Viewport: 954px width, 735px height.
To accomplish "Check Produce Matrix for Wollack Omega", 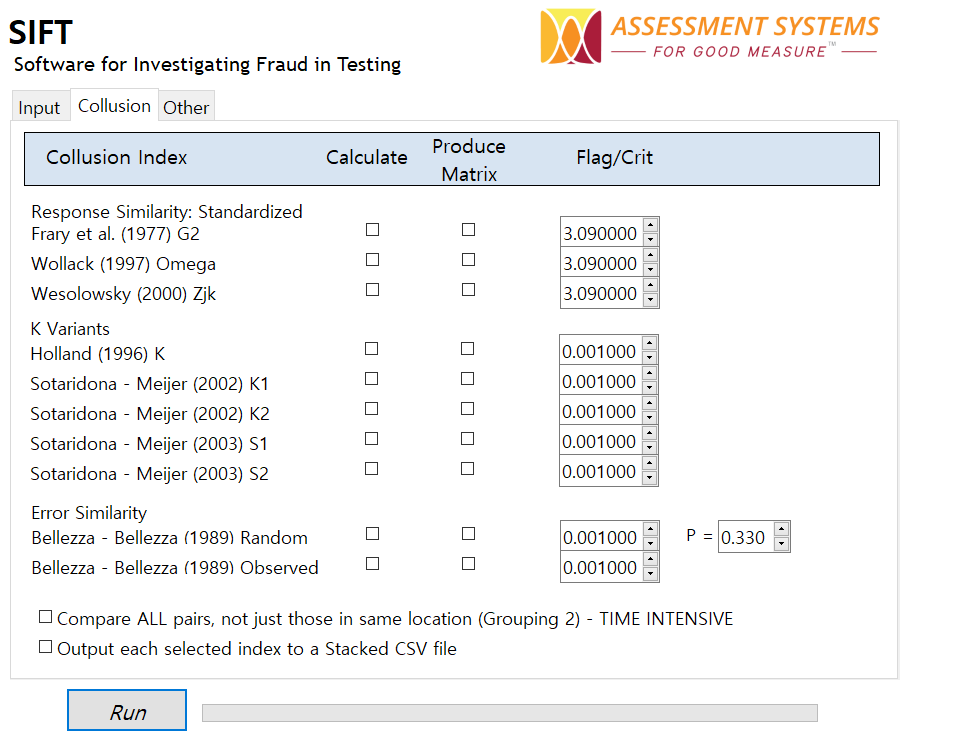I will (468, 260).
